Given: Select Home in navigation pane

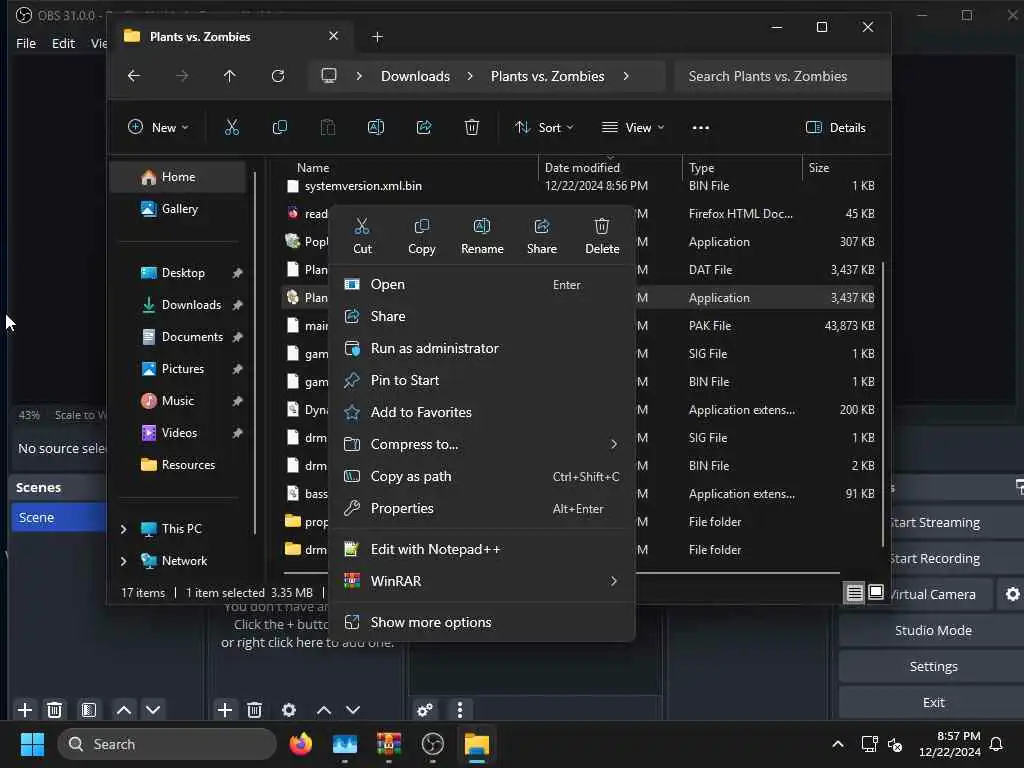Looking at the screenshot, I should click(x=178, y=177).
